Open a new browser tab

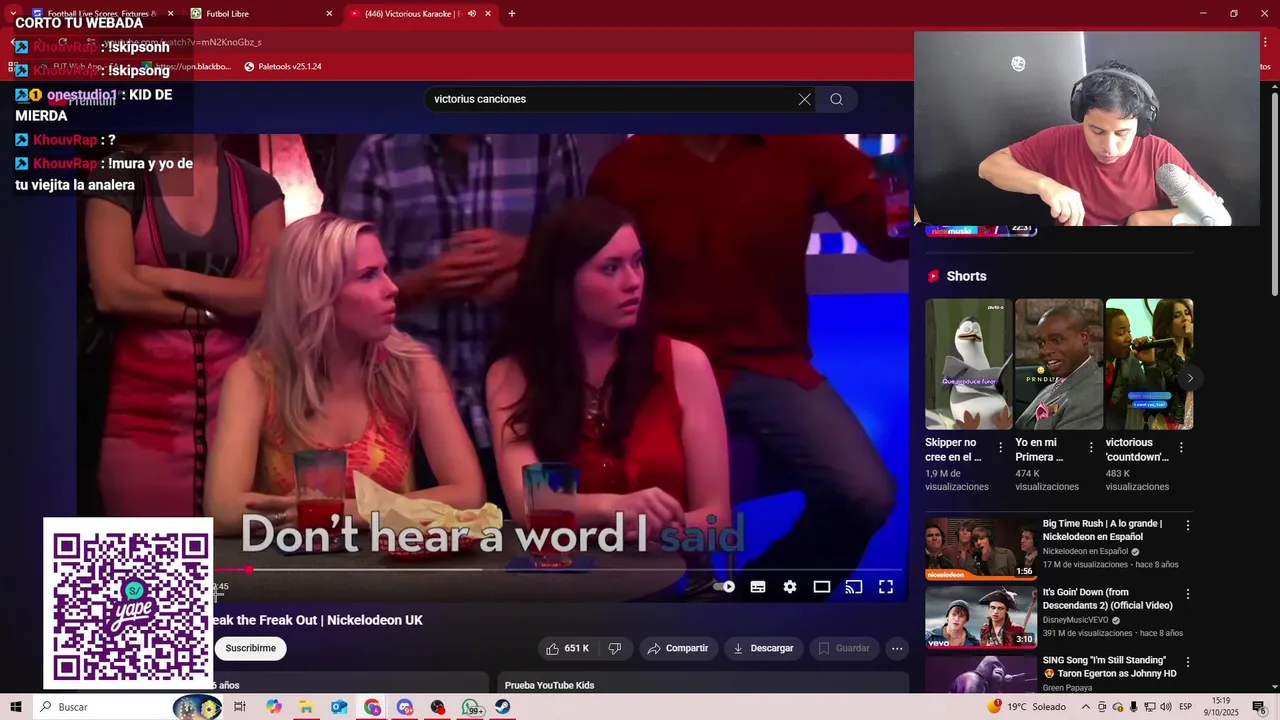click(x=512, y=14)
